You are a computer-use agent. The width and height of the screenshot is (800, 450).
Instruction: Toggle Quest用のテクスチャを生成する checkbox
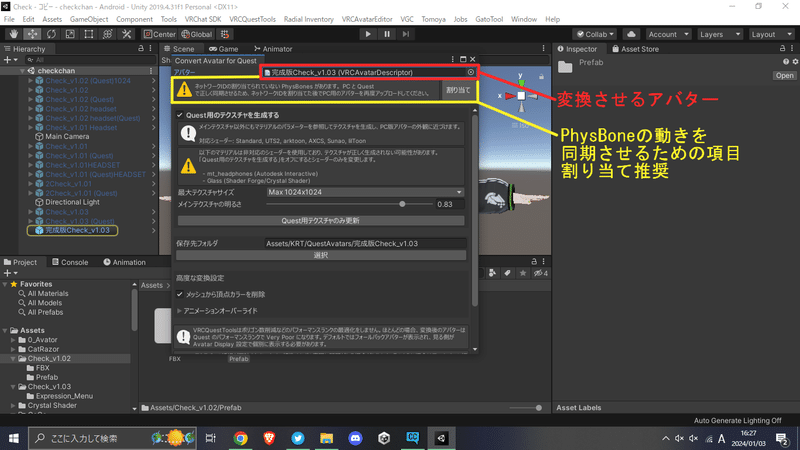[180, 115]
